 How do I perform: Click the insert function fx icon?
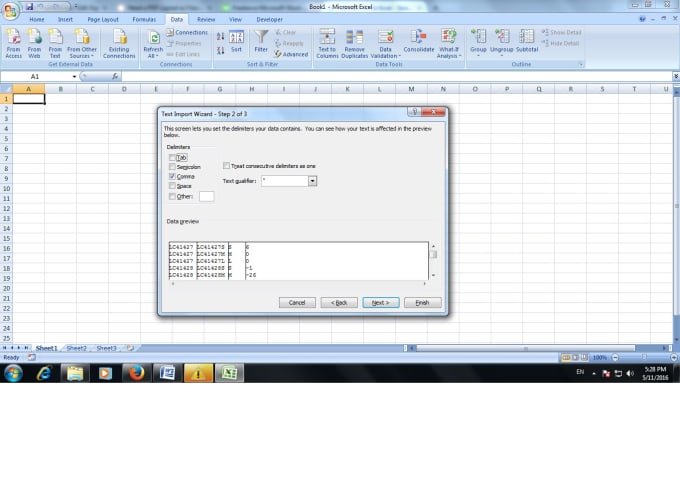click(x=115, y=76)
